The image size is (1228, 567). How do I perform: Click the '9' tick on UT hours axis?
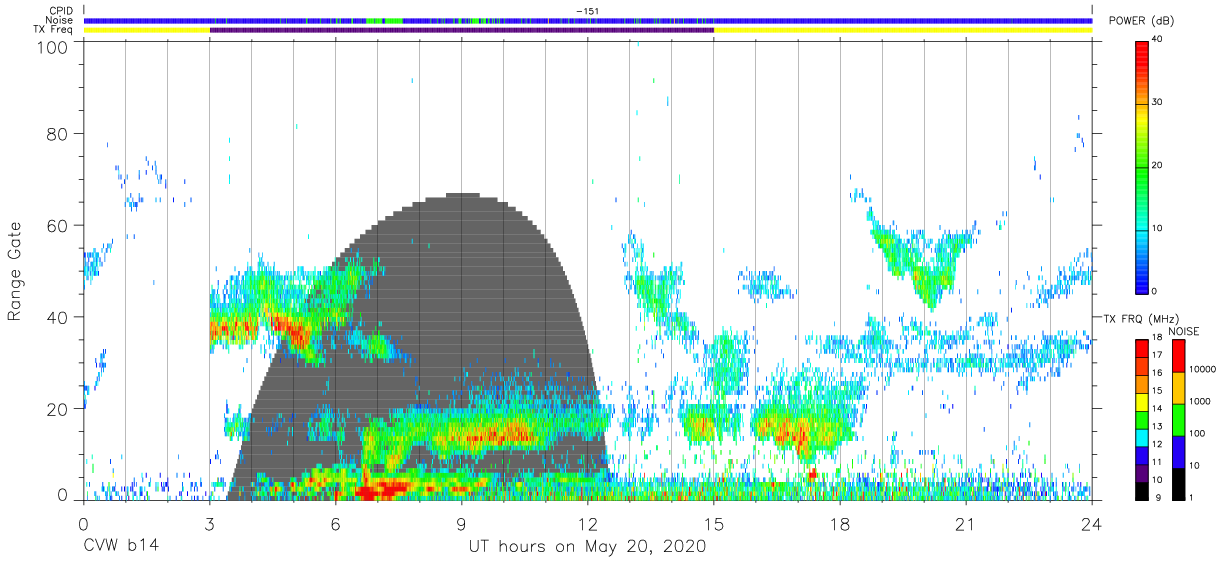pyautogui.click(x=462, y=522)
